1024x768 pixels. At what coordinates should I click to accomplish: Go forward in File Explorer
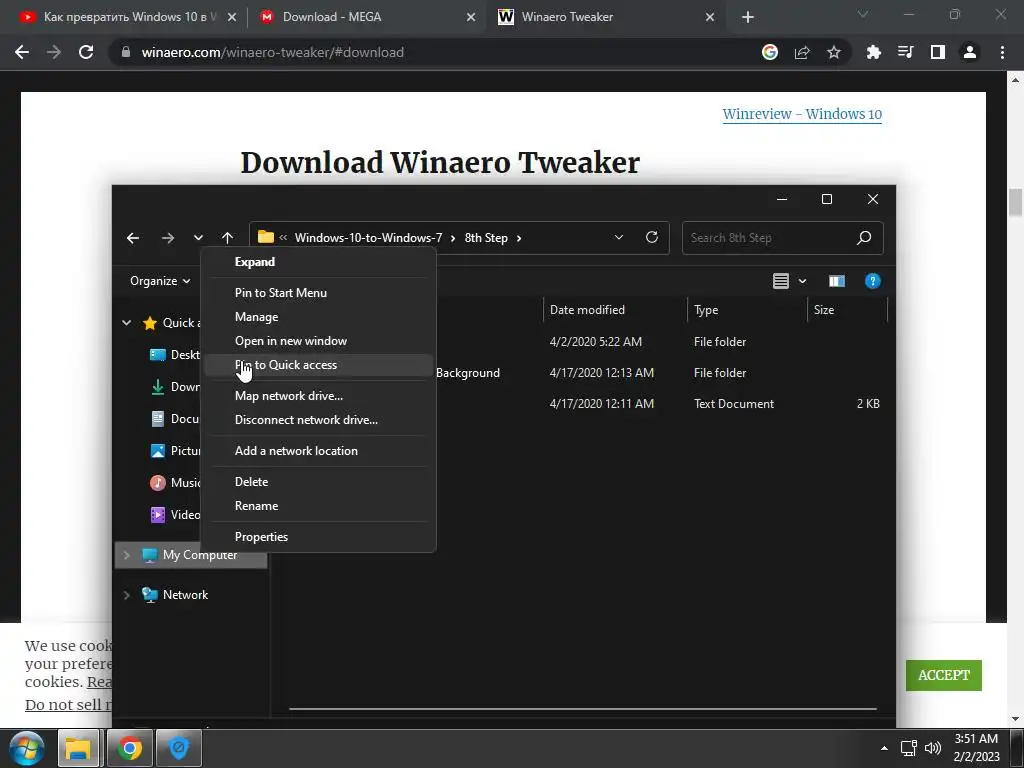(168, 238)
